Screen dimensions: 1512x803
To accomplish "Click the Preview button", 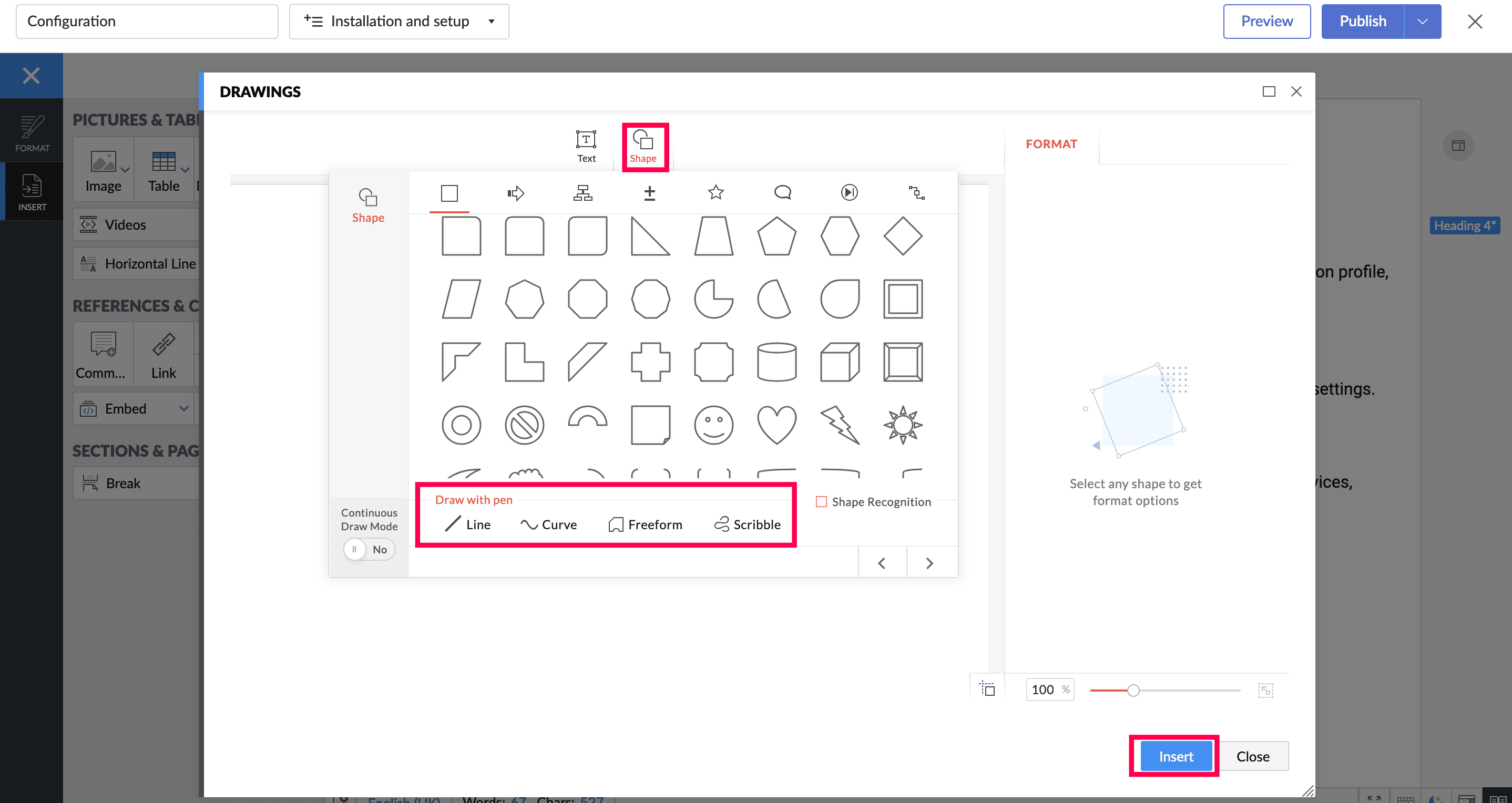I will click(1266, 22).
